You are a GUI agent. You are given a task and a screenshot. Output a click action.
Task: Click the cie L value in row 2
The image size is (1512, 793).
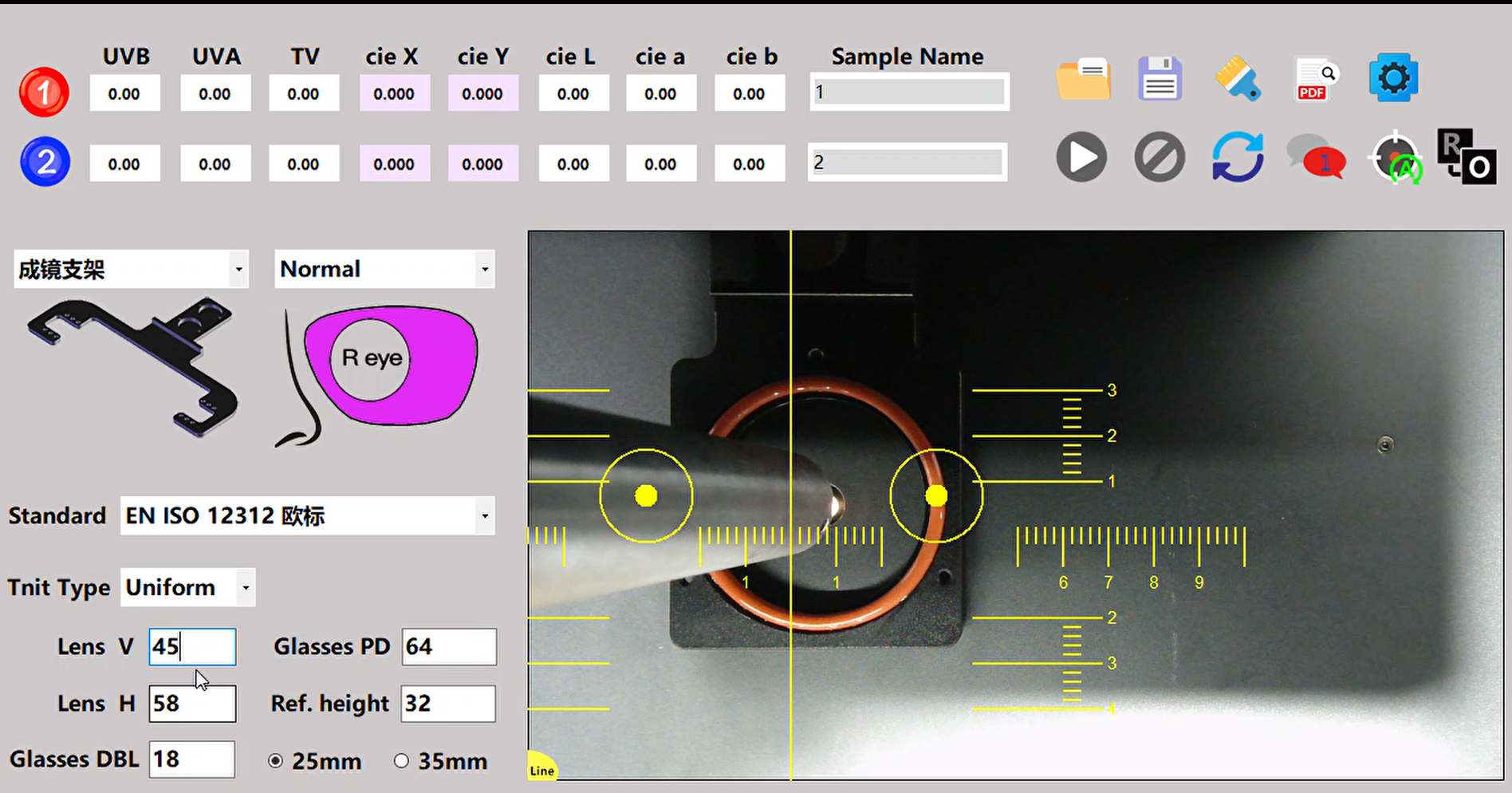tap(573, 164)
